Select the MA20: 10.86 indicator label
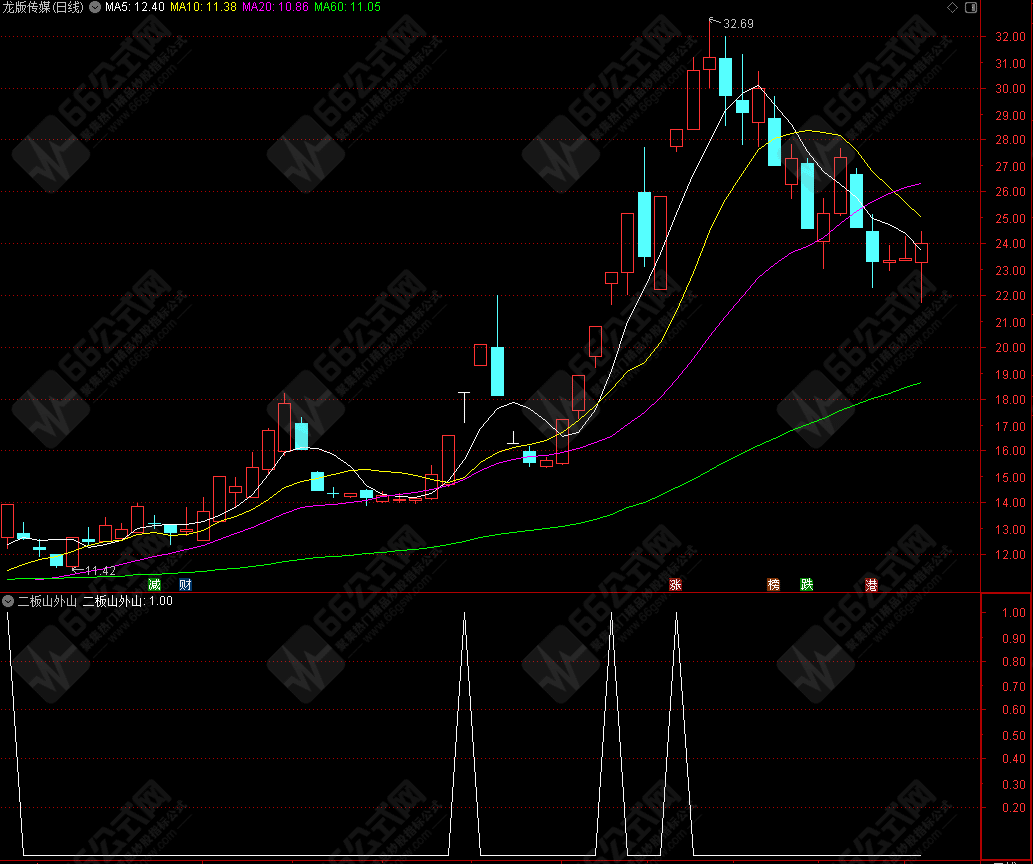Screen dimensions: 1033x864 coord(275,7)
